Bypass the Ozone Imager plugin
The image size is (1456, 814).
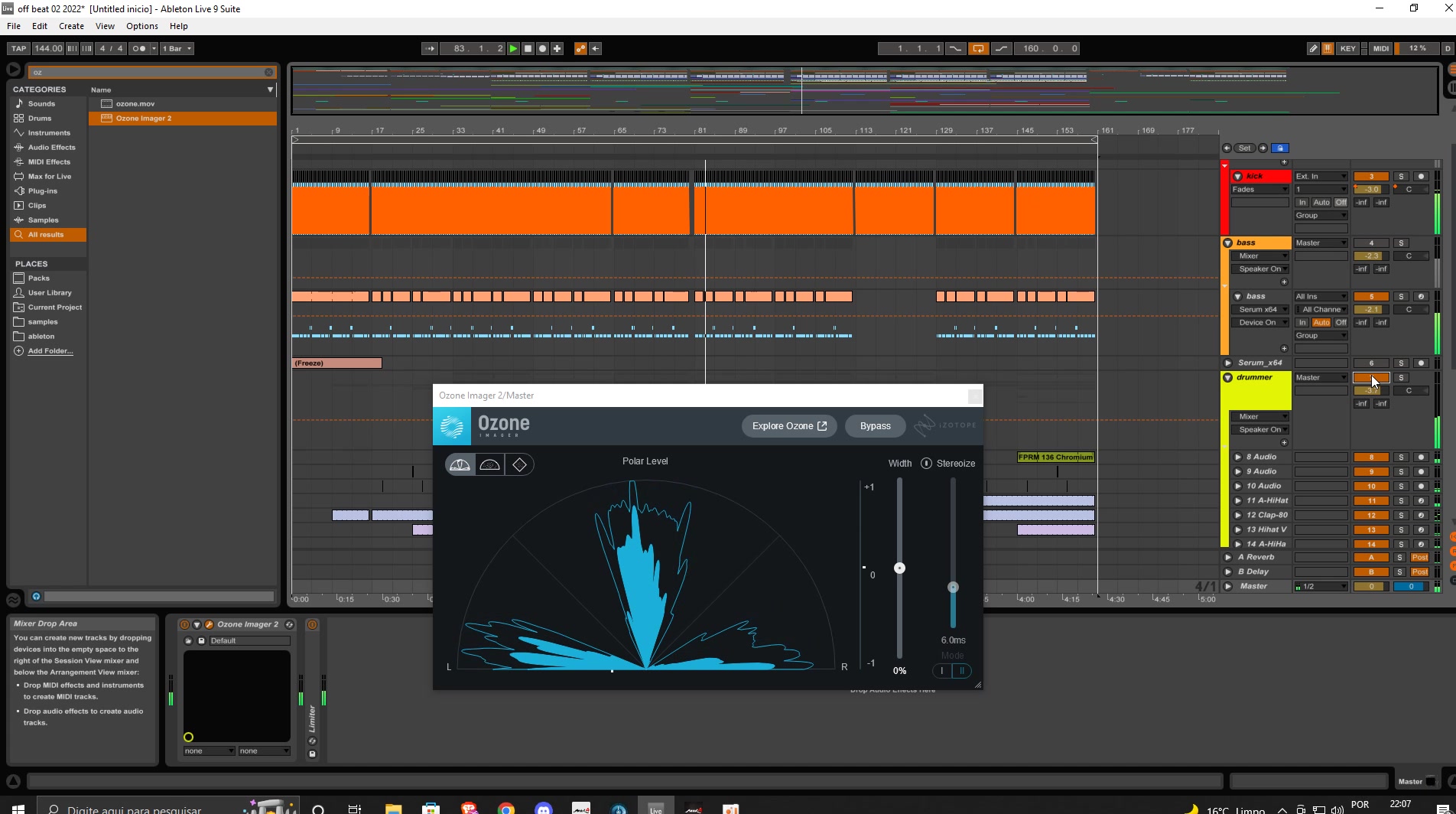(x=875, y=426)
